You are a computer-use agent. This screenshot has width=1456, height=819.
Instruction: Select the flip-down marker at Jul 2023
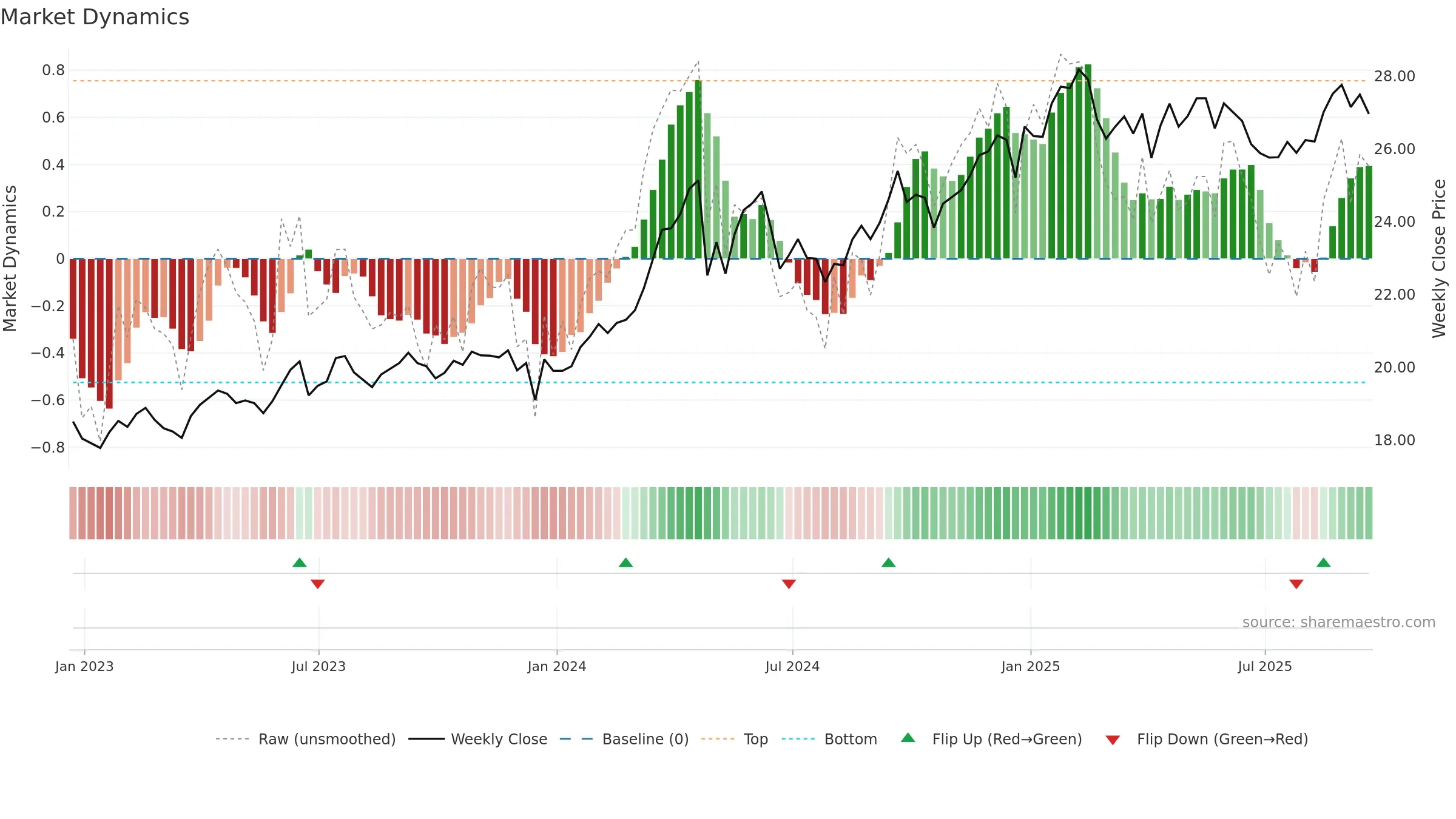318,584
